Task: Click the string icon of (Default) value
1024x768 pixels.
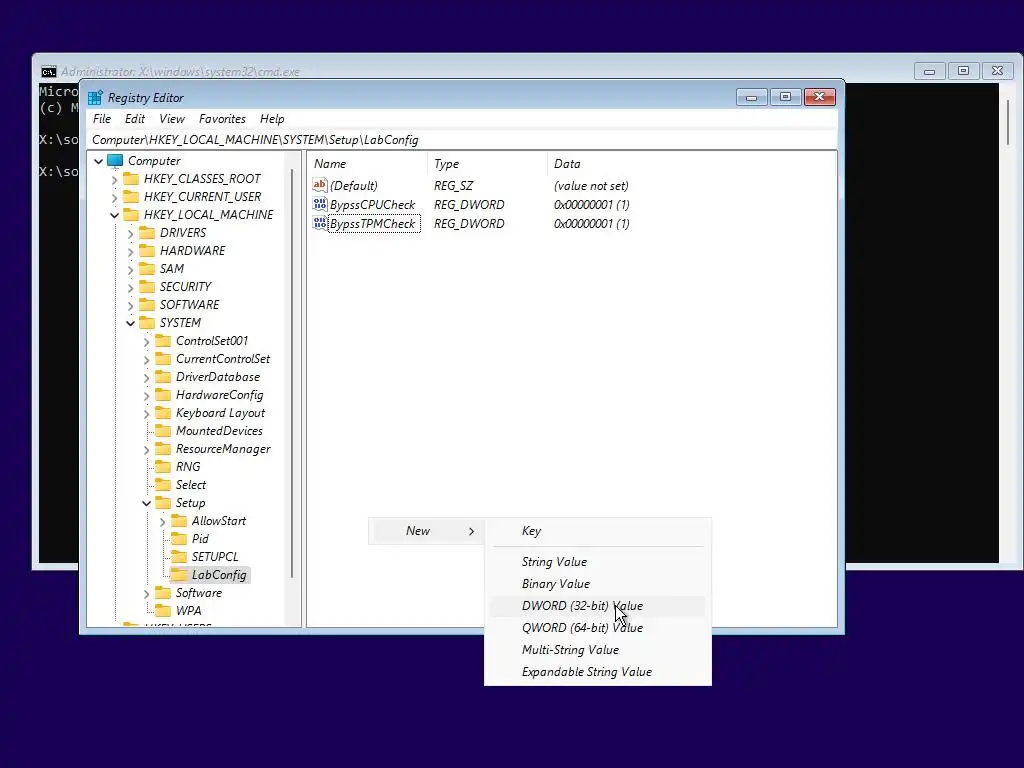Action: (319, 185)
